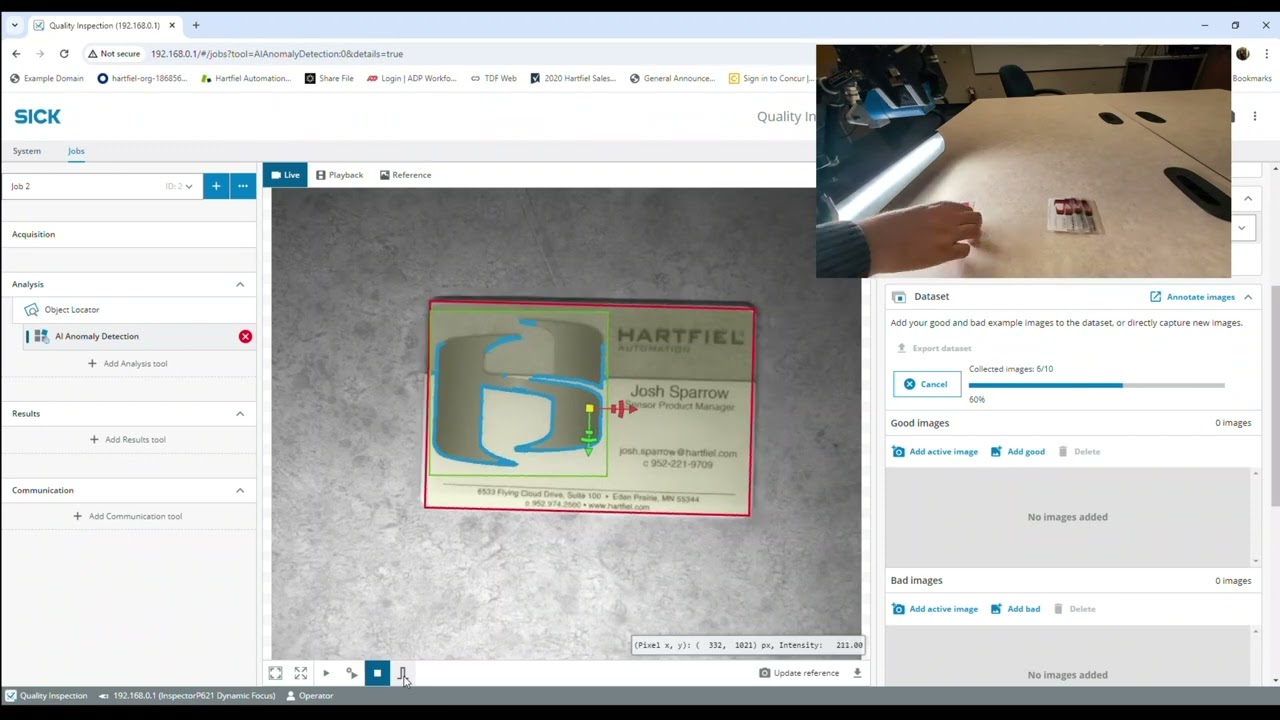1280x720 pixels.
Task: Open Hartfiel Automation bookmark
Action: (x=246, y=78)
